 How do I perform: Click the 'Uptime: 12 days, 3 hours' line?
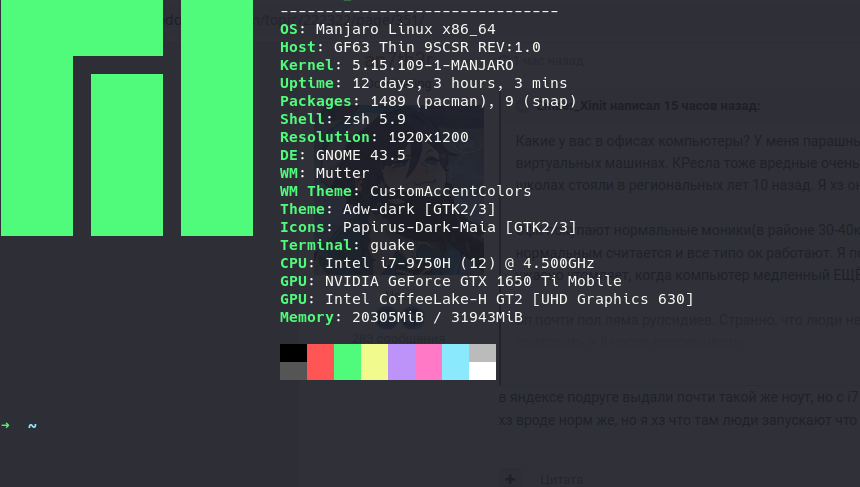pos(423,83)
